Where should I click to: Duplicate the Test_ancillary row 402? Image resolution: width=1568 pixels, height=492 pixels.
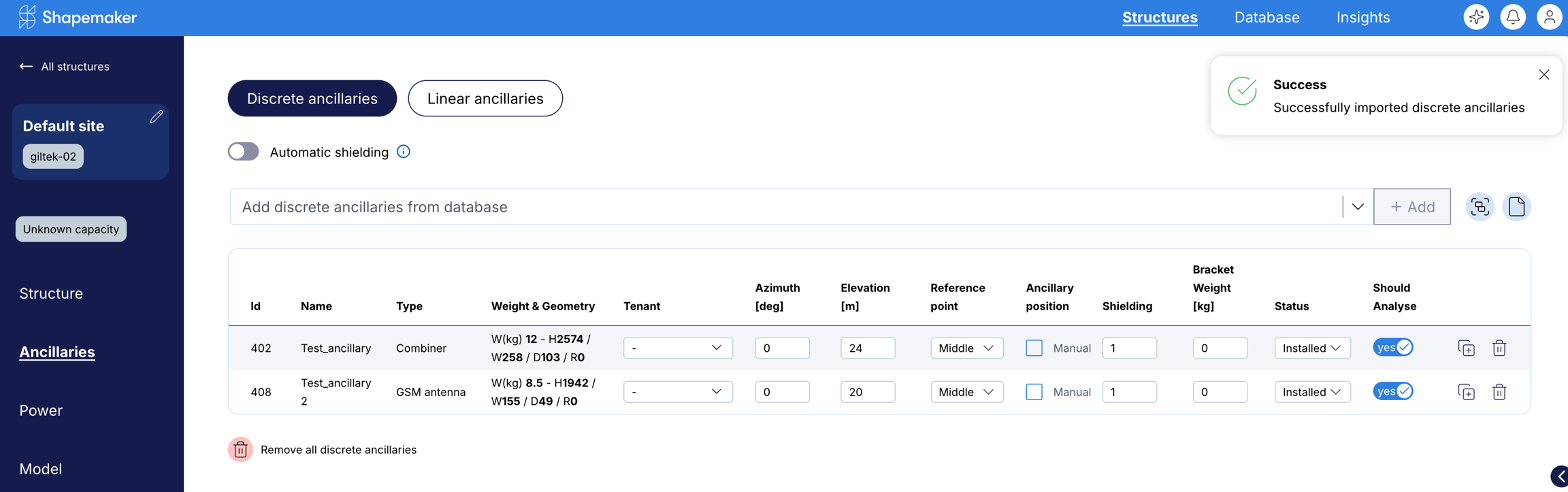tap(1466, 348)
